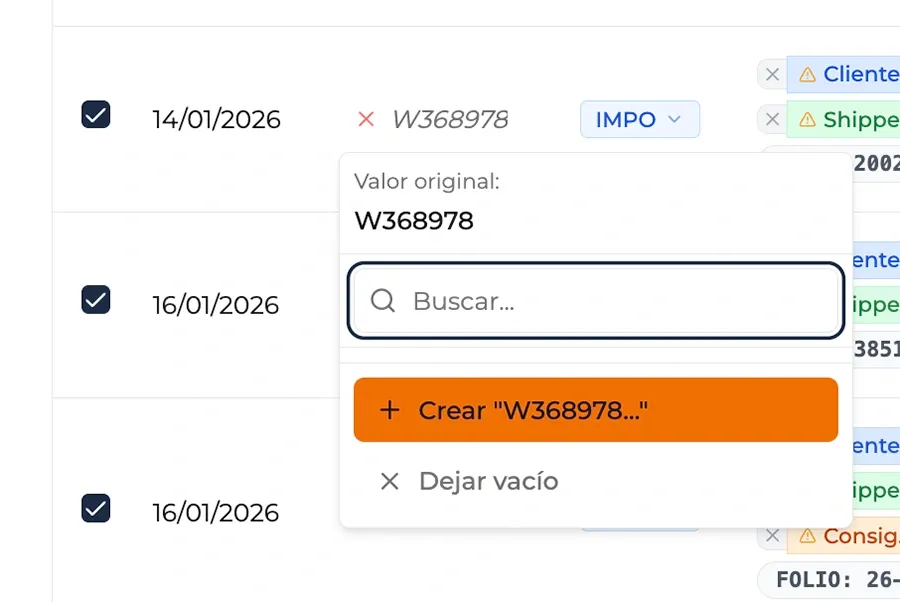Click the FOLIO: 26- label
Viewport: 900px width, 602px height.
(x=835, y=580)
